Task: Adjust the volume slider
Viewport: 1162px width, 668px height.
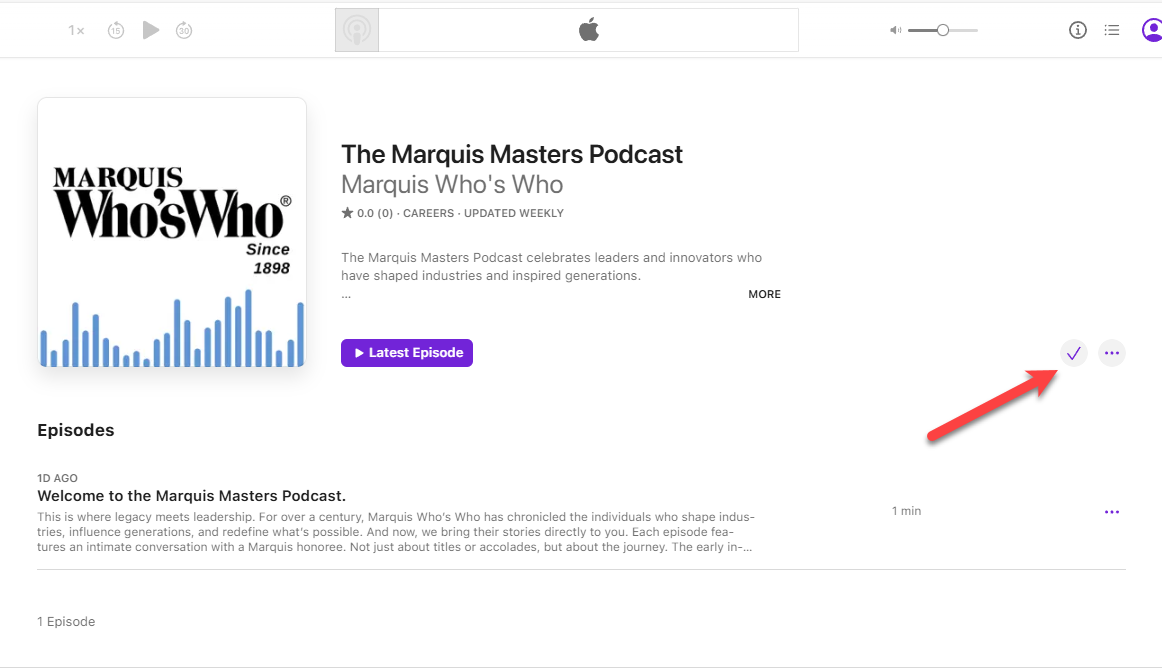Action: coord(942,31)
